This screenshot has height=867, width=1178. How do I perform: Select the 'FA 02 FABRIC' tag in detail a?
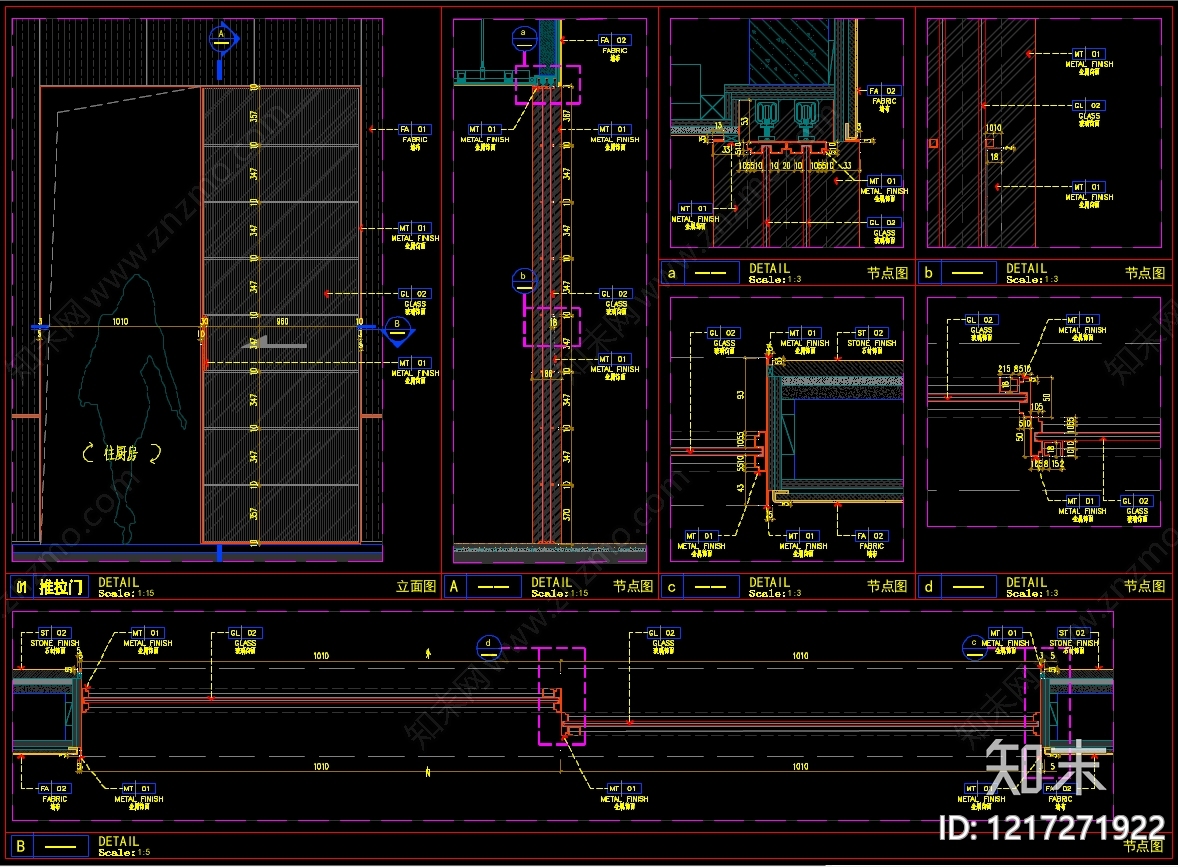click(x=884, y=98)
